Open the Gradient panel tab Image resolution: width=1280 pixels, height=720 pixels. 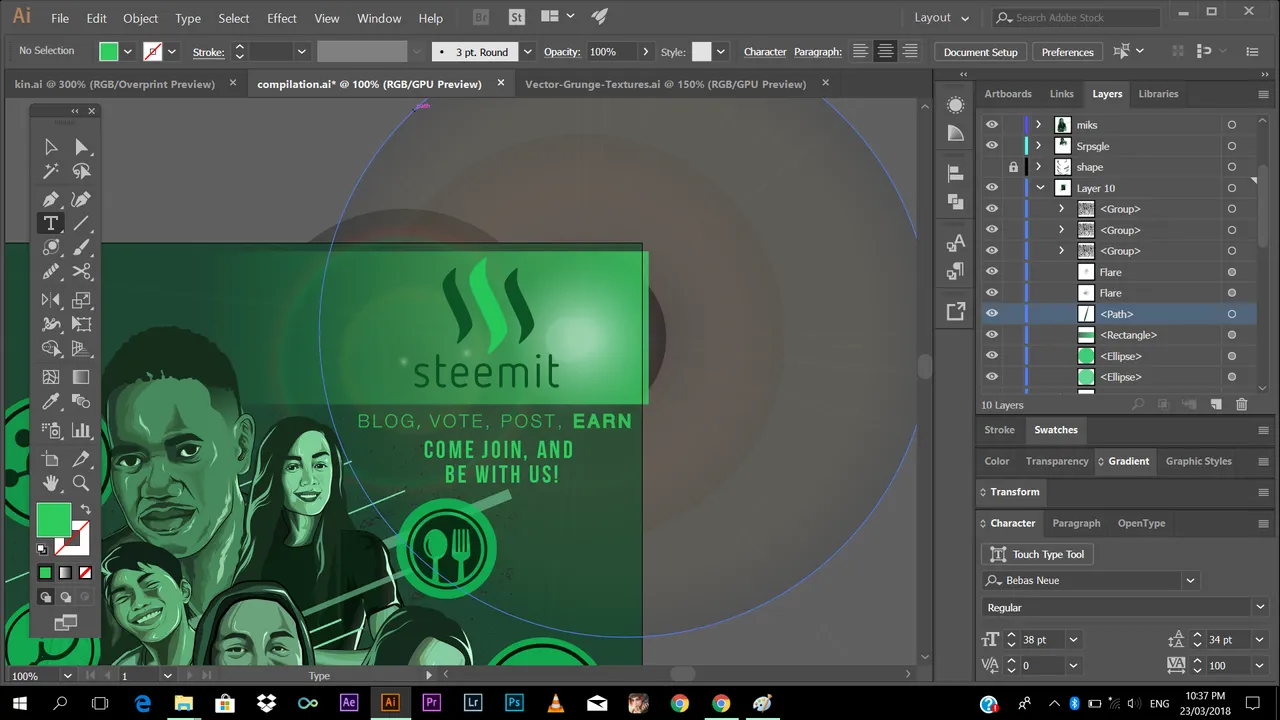1128,461
